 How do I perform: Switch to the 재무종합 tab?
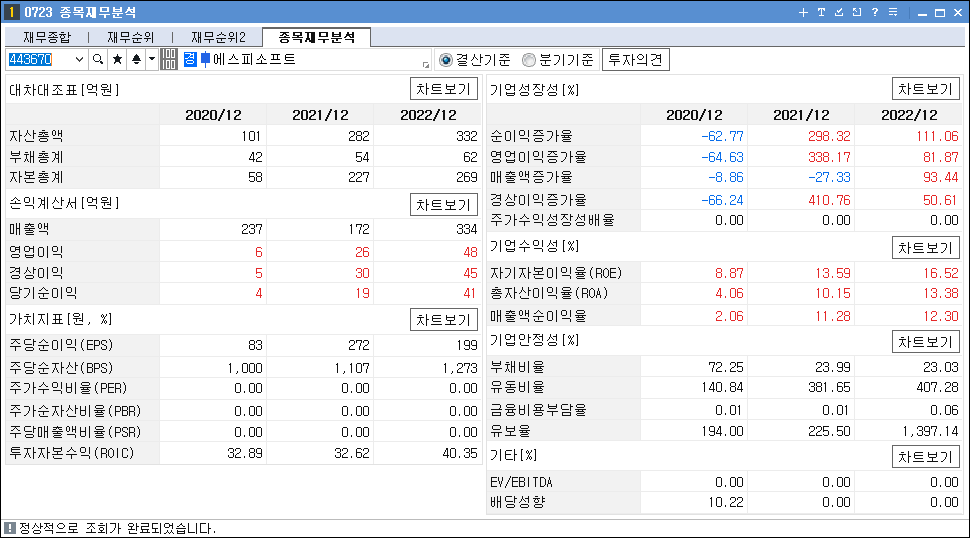coord(47,38)
